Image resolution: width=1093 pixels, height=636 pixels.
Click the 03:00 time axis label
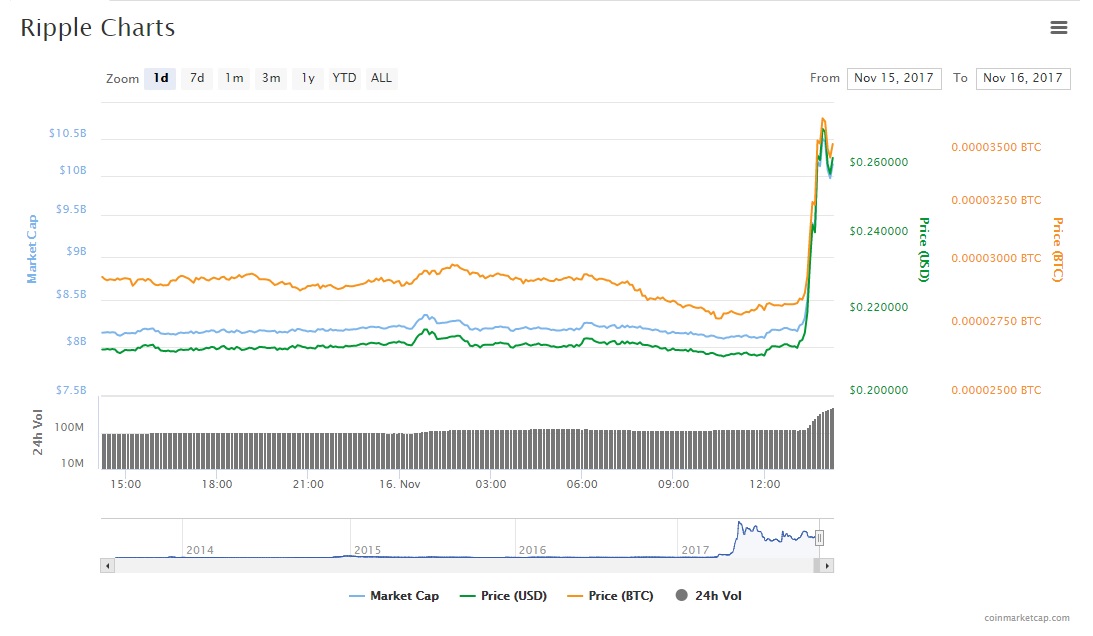(x=491, y=484)
